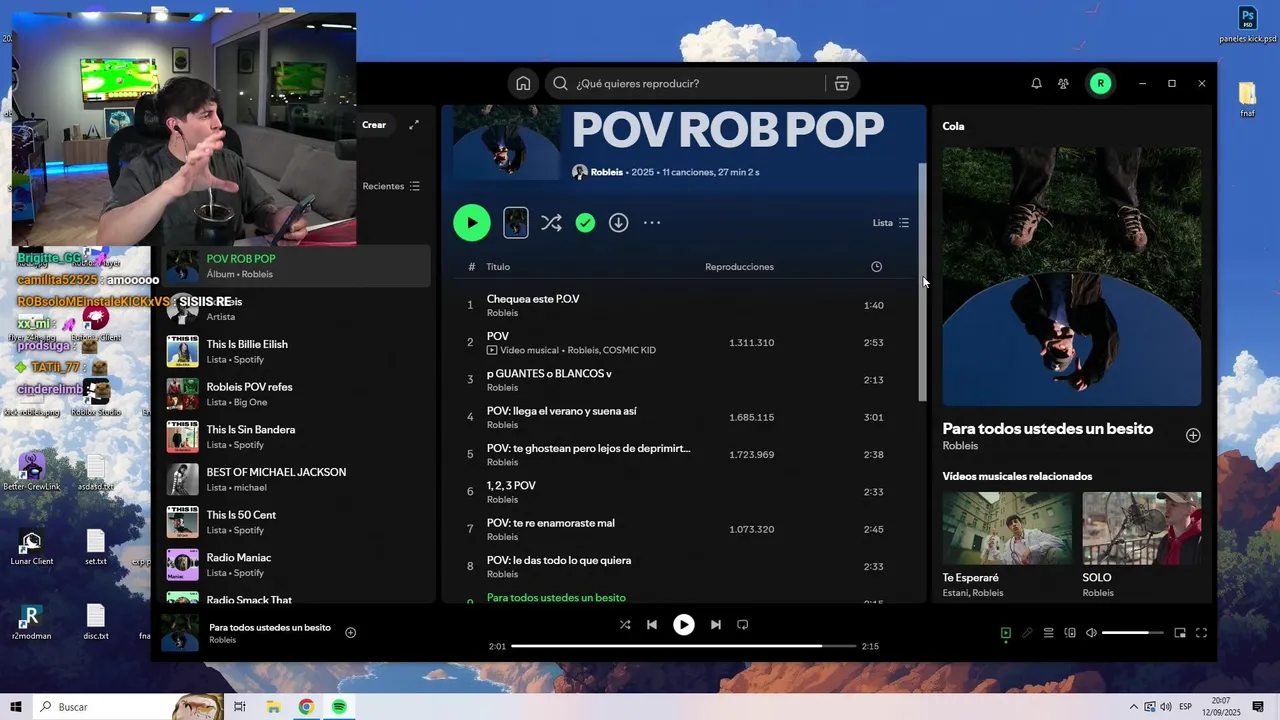1280x720 pixels.
Task: Open the Te Esperaré music video thumbnail
Action: point(1007,528)
